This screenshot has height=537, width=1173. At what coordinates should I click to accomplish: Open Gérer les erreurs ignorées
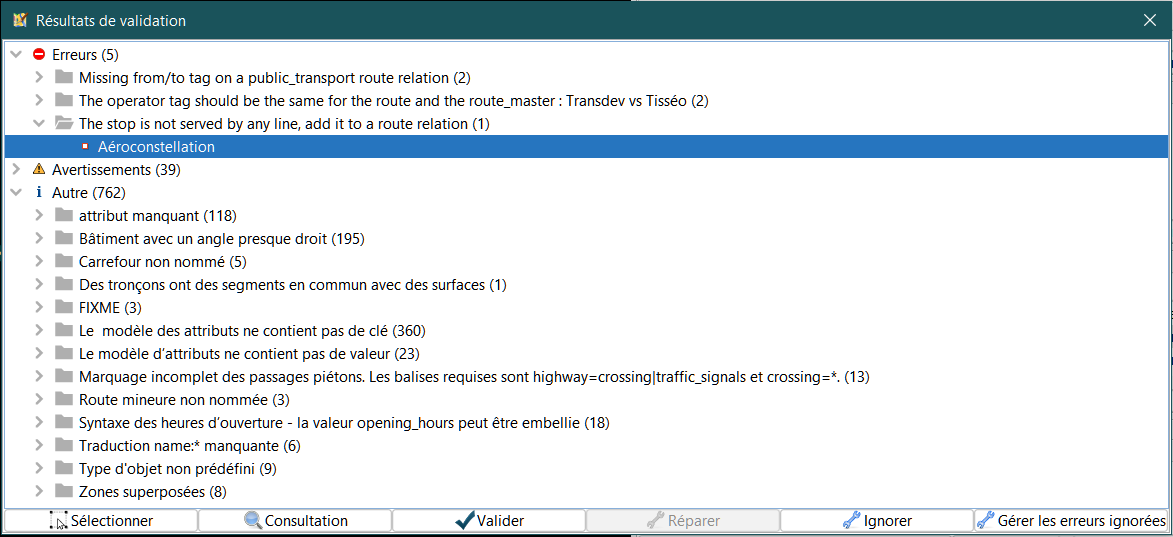tap(1071, 521)
